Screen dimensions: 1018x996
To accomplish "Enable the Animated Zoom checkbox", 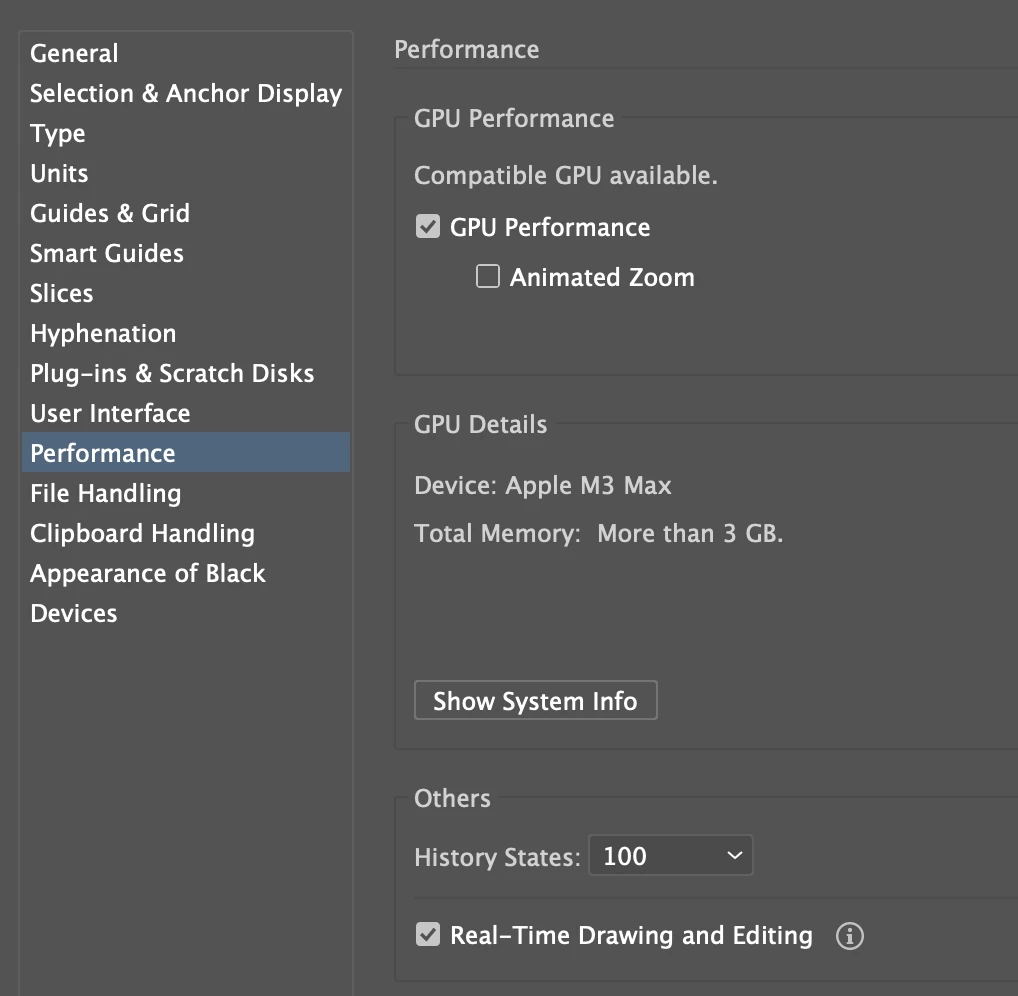I will point(488,277).
